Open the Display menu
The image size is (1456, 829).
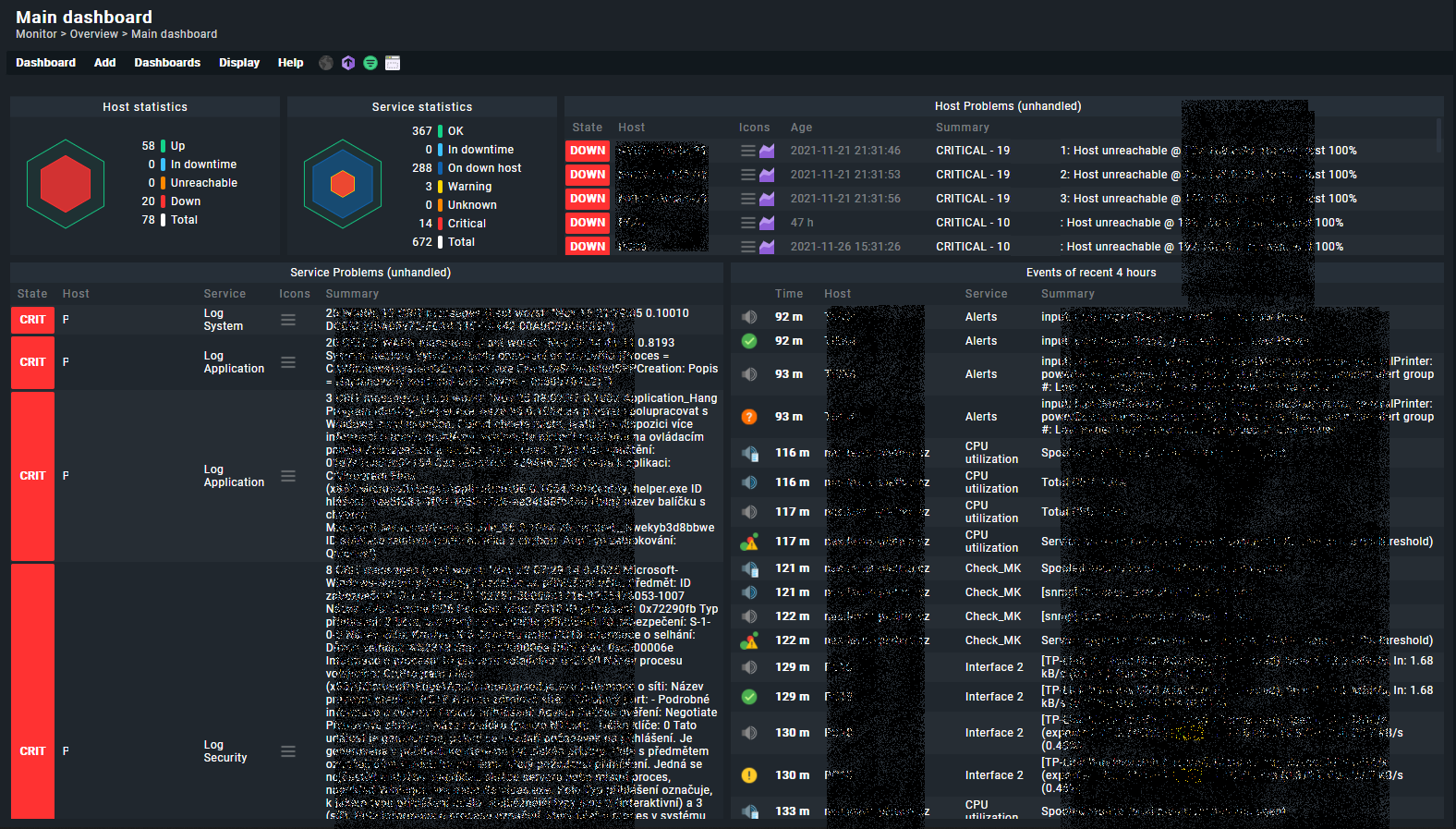239,63
